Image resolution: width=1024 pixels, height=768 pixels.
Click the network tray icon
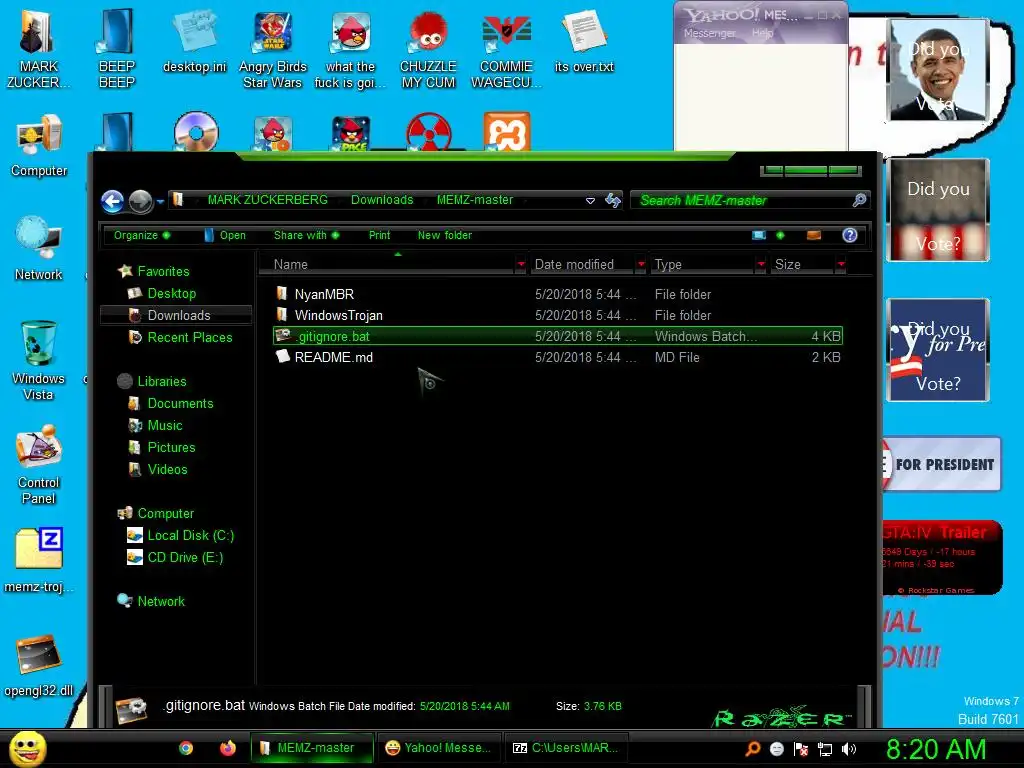point(825,749)
